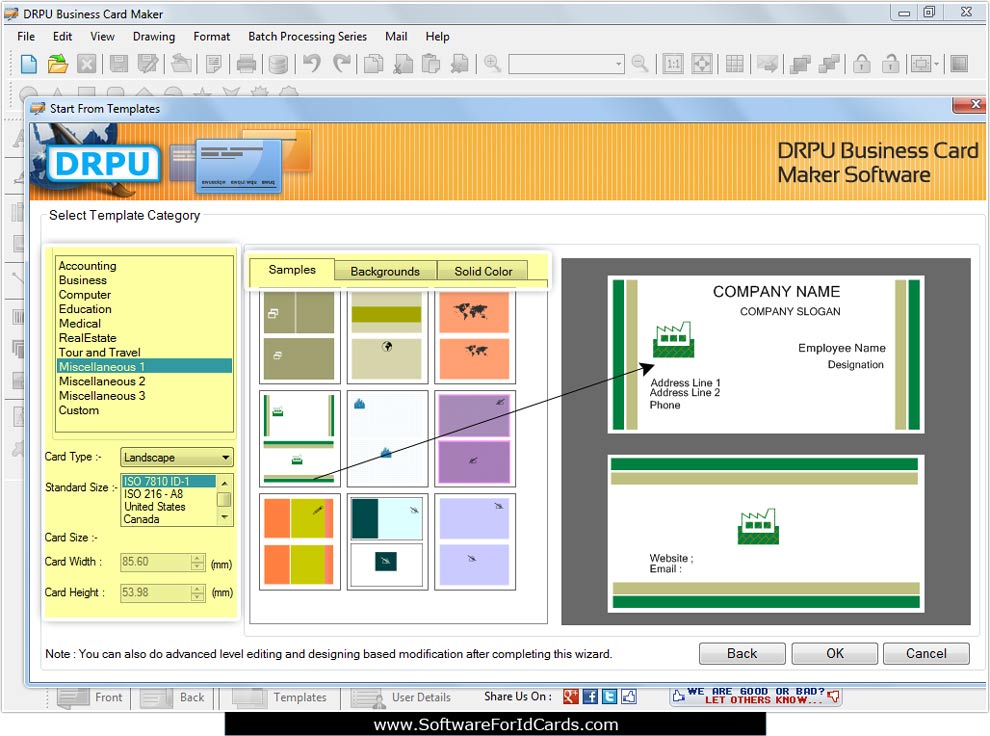Click the Undo arrow toolbar icon
This screenshot has width=990, height=736.
tap(312, 63)
